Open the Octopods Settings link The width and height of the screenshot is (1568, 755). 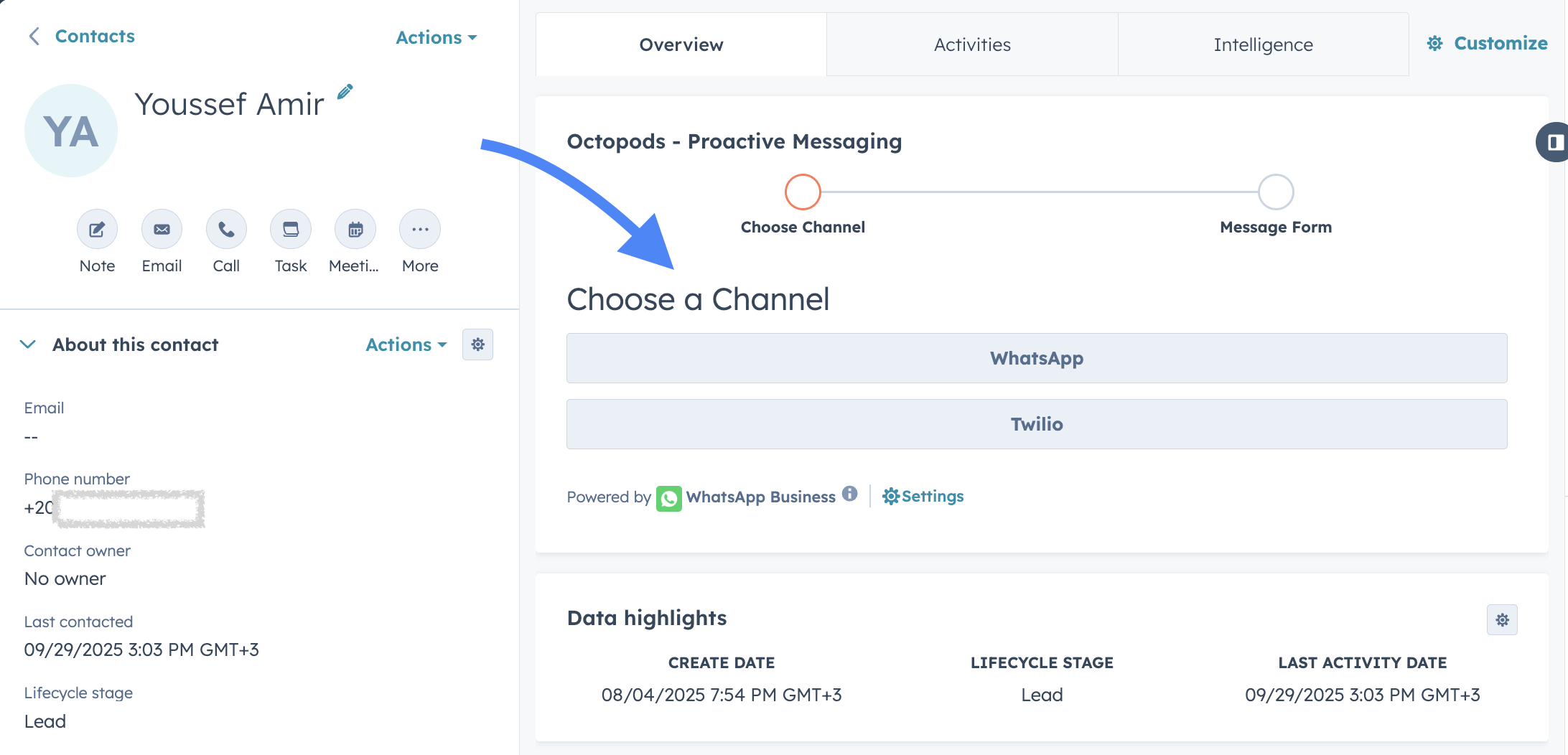click(923, 497)
